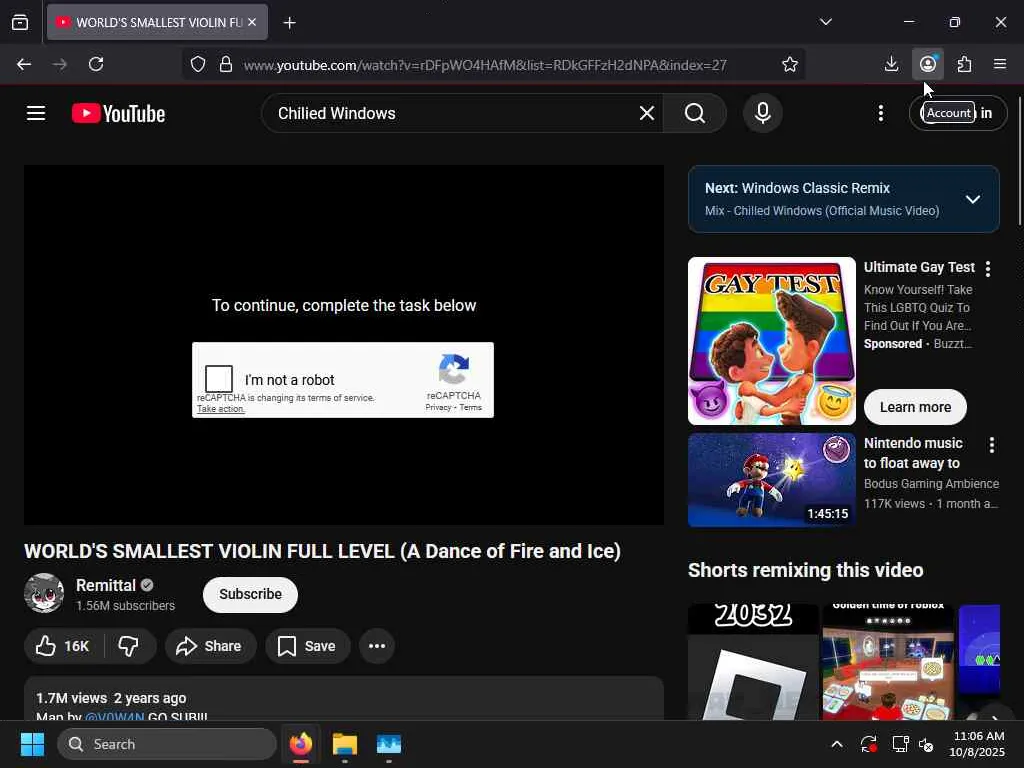Like the video with thumbs up

(x=63, y=646)
